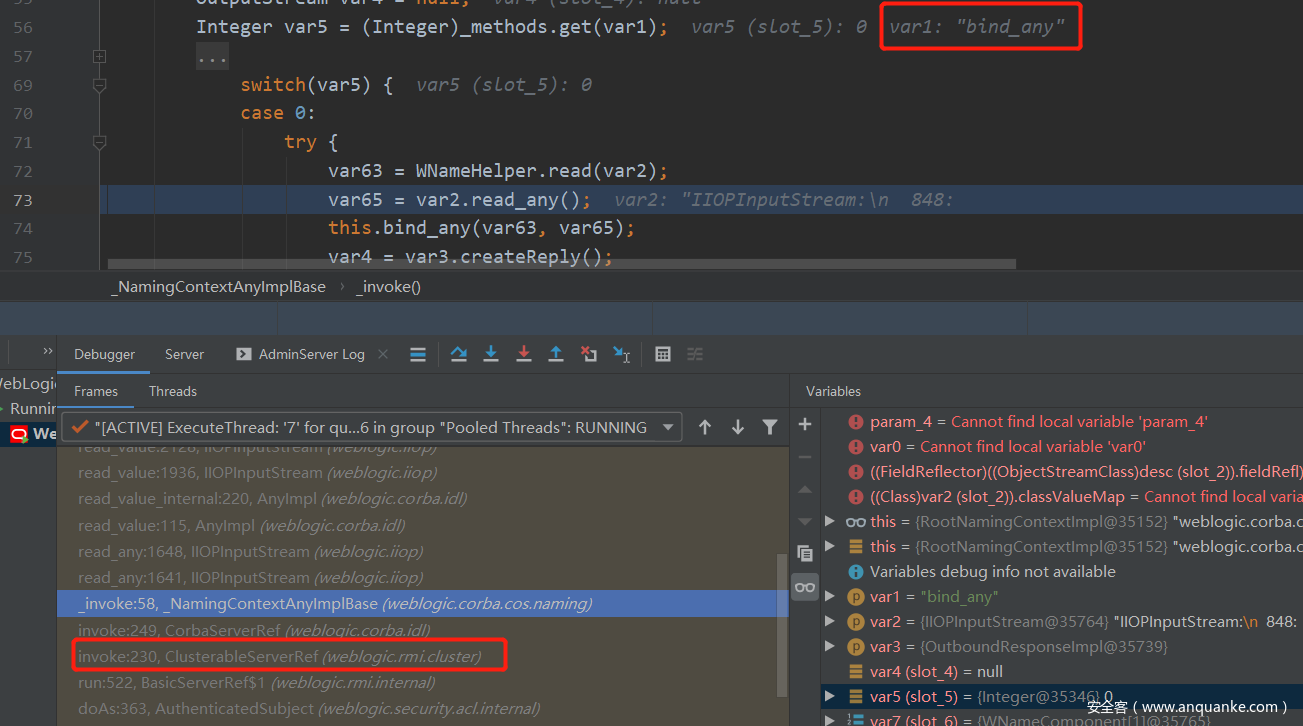1303x726 pixels.
Task: Add a new watch with plus icon
Action: [805, 425]
